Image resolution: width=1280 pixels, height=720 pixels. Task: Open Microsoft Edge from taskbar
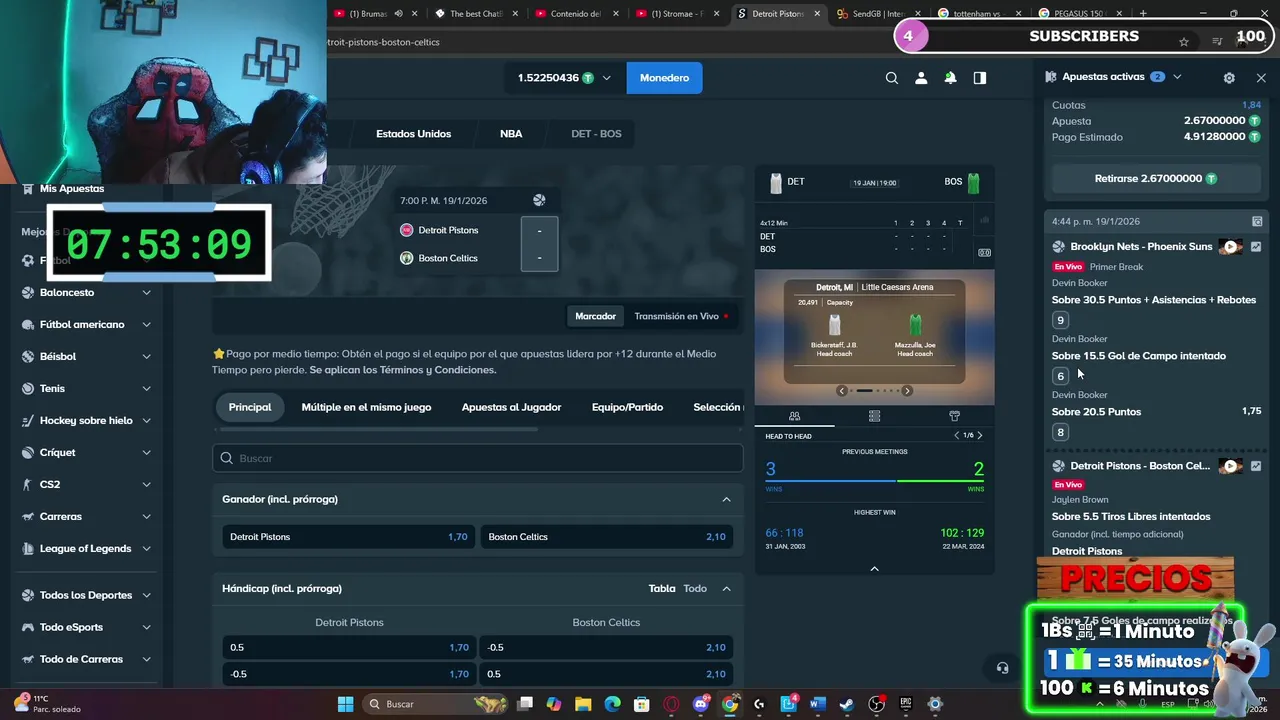point(612,704)
